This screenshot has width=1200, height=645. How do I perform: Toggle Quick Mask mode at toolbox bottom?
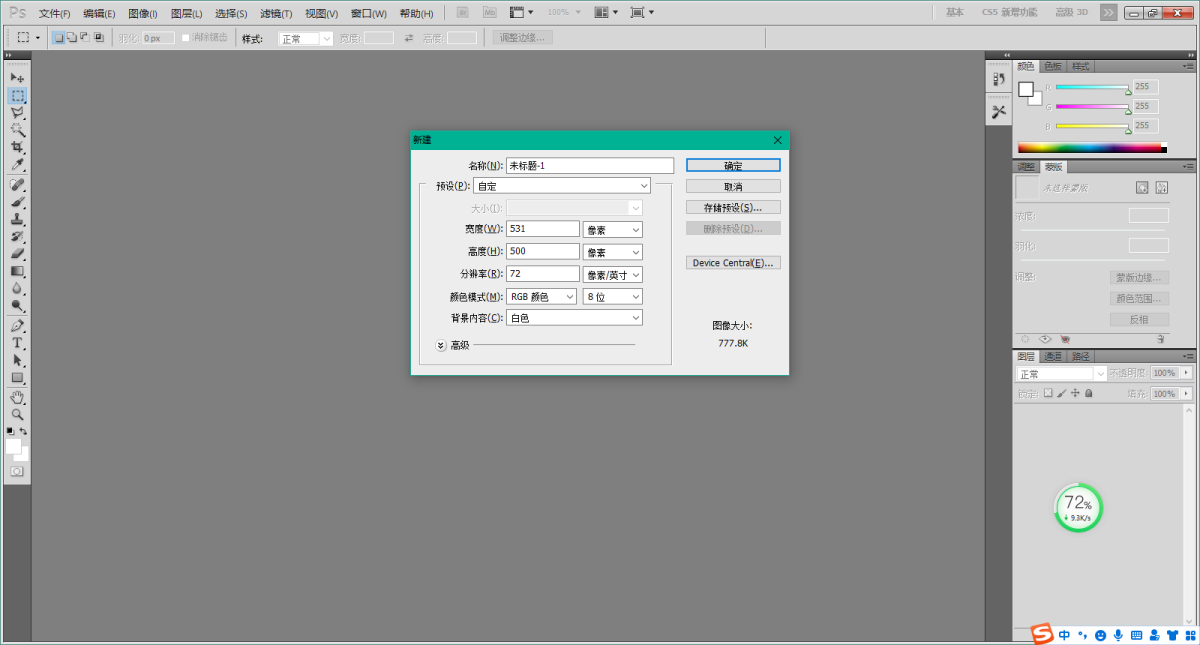(17, 471)
